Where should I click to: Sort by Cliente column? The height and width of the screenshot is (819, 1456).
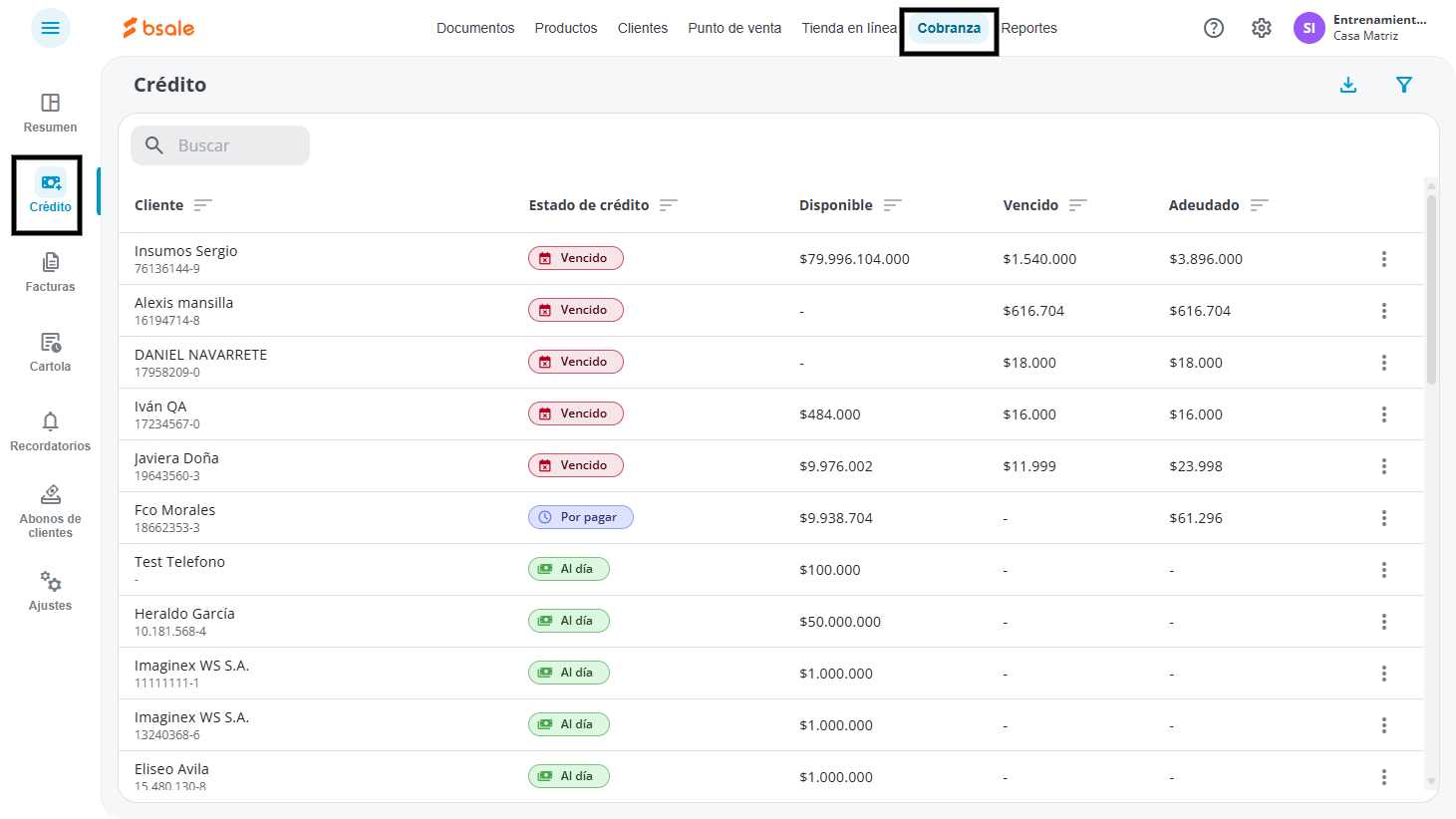pos(203,205)
